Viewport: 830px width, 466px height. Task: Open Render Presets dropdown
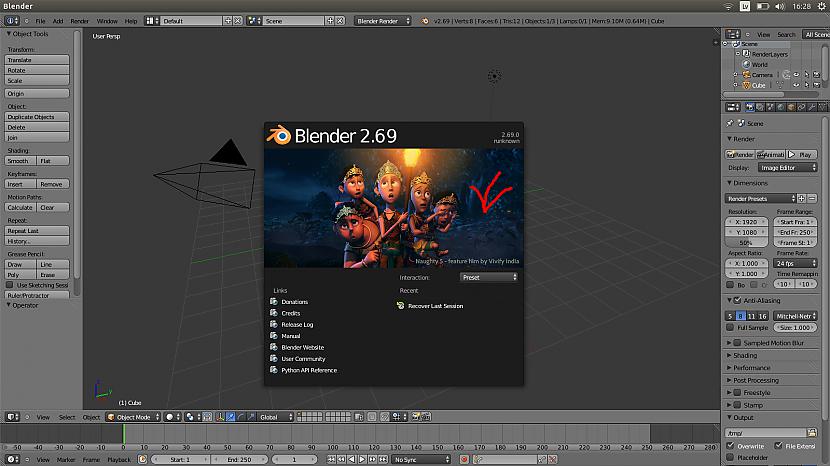(760, 199)
